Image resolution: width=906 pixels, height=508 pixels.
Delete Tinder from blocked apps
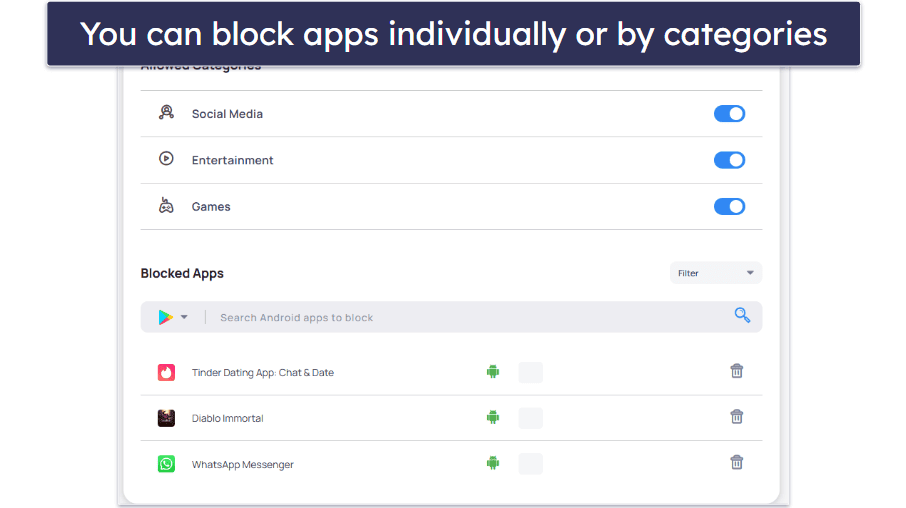click(737, 371)
